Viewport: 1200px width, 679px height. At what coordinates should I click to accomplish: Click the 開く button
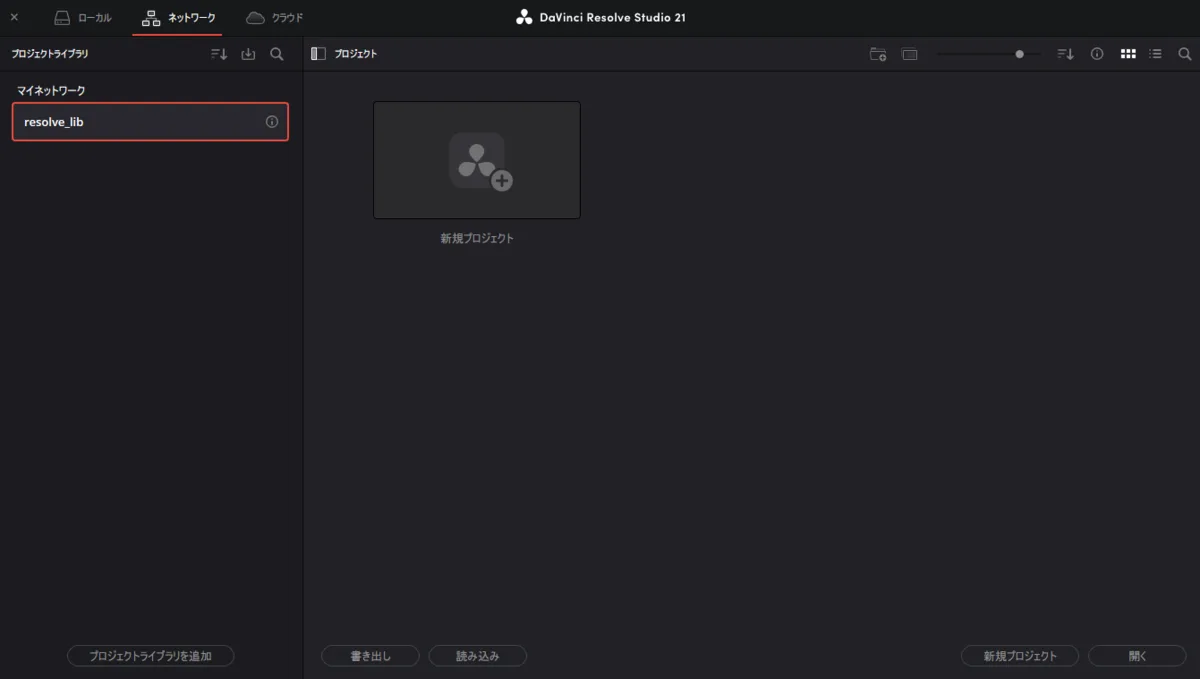coord(1138,656)
